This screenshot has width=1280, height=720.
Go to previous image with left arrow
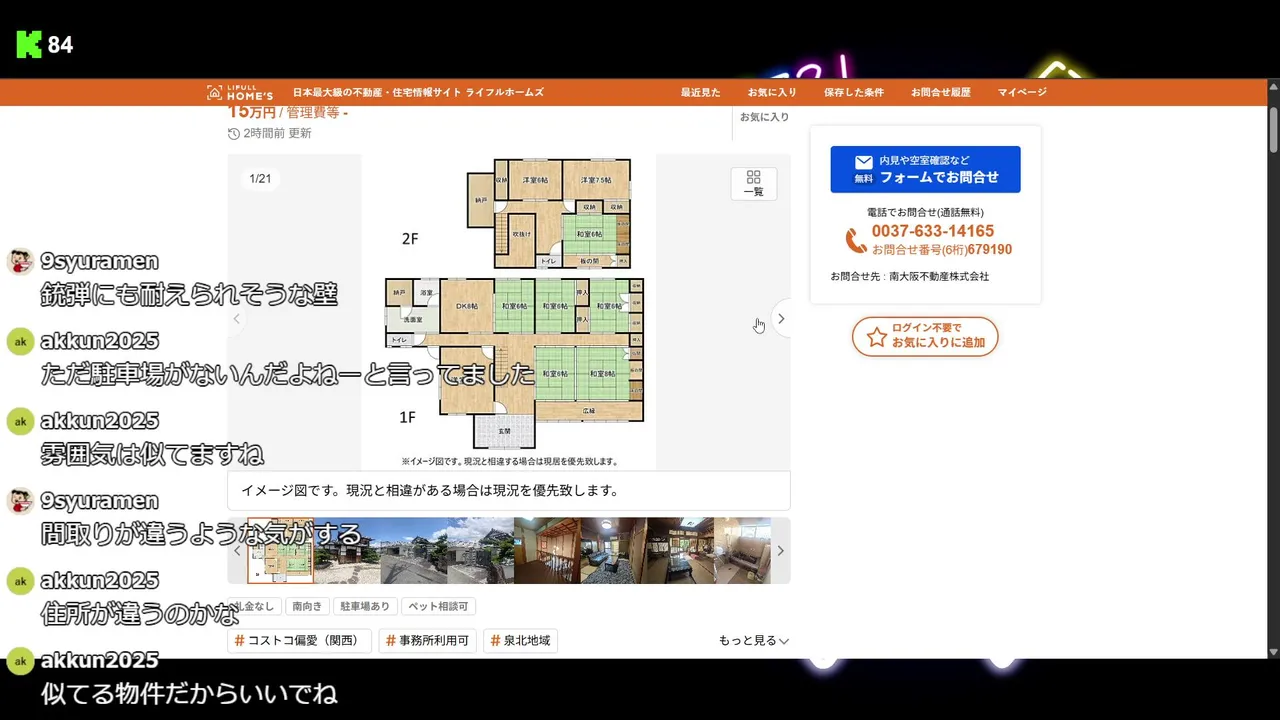pos(237,319)
